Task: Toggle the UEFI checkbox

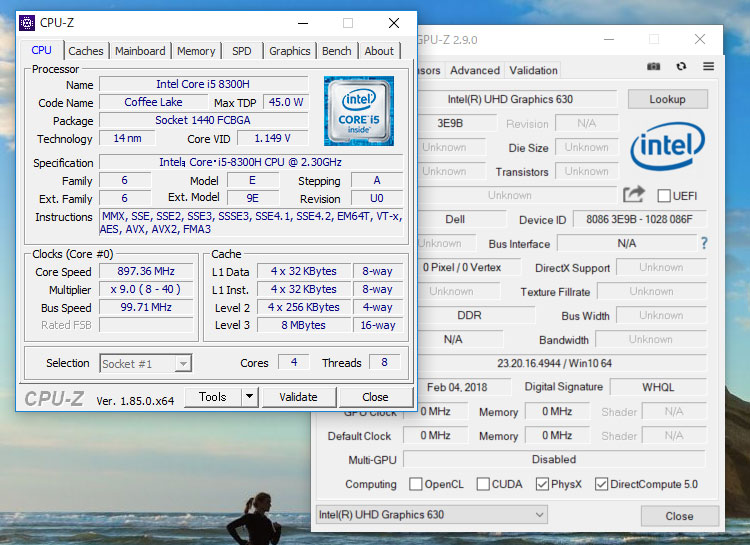Action: click(x=664, y=196)
